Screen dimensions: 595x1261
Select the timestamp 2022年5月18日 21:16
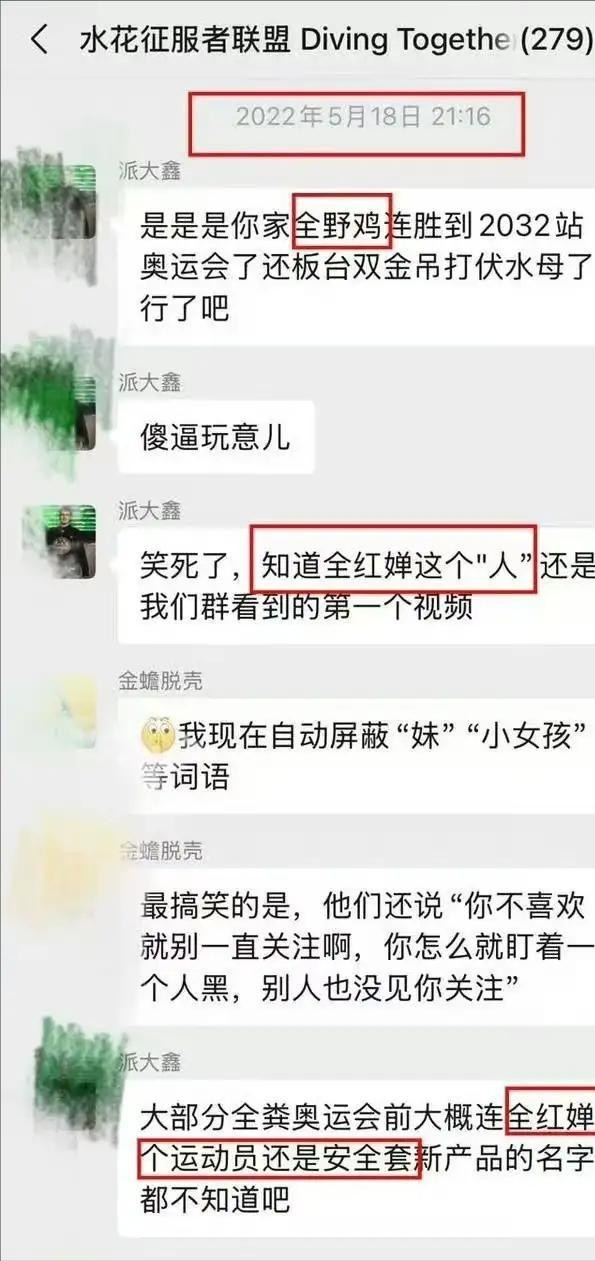click(x=363, y=117)
